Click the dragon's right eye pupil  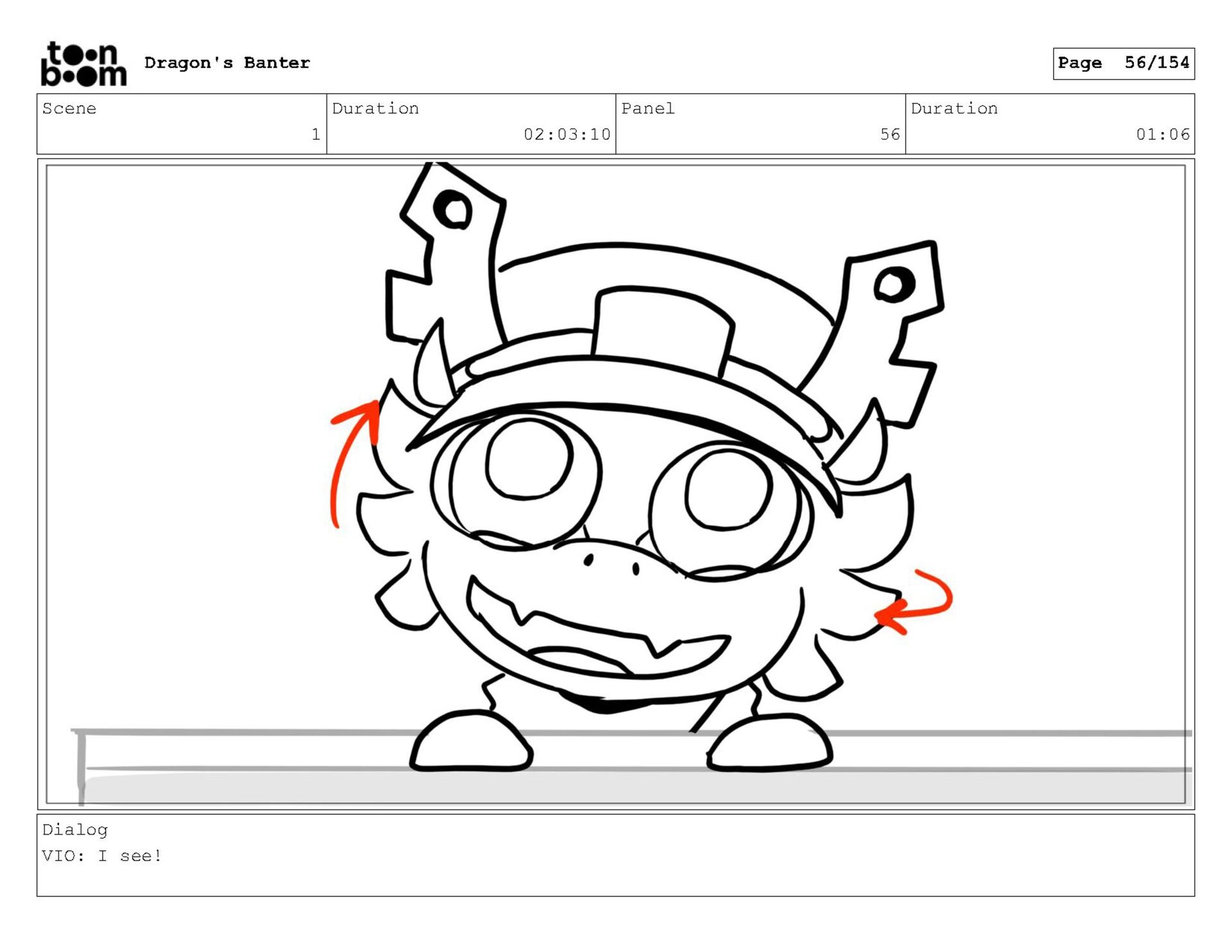point(728,489)
